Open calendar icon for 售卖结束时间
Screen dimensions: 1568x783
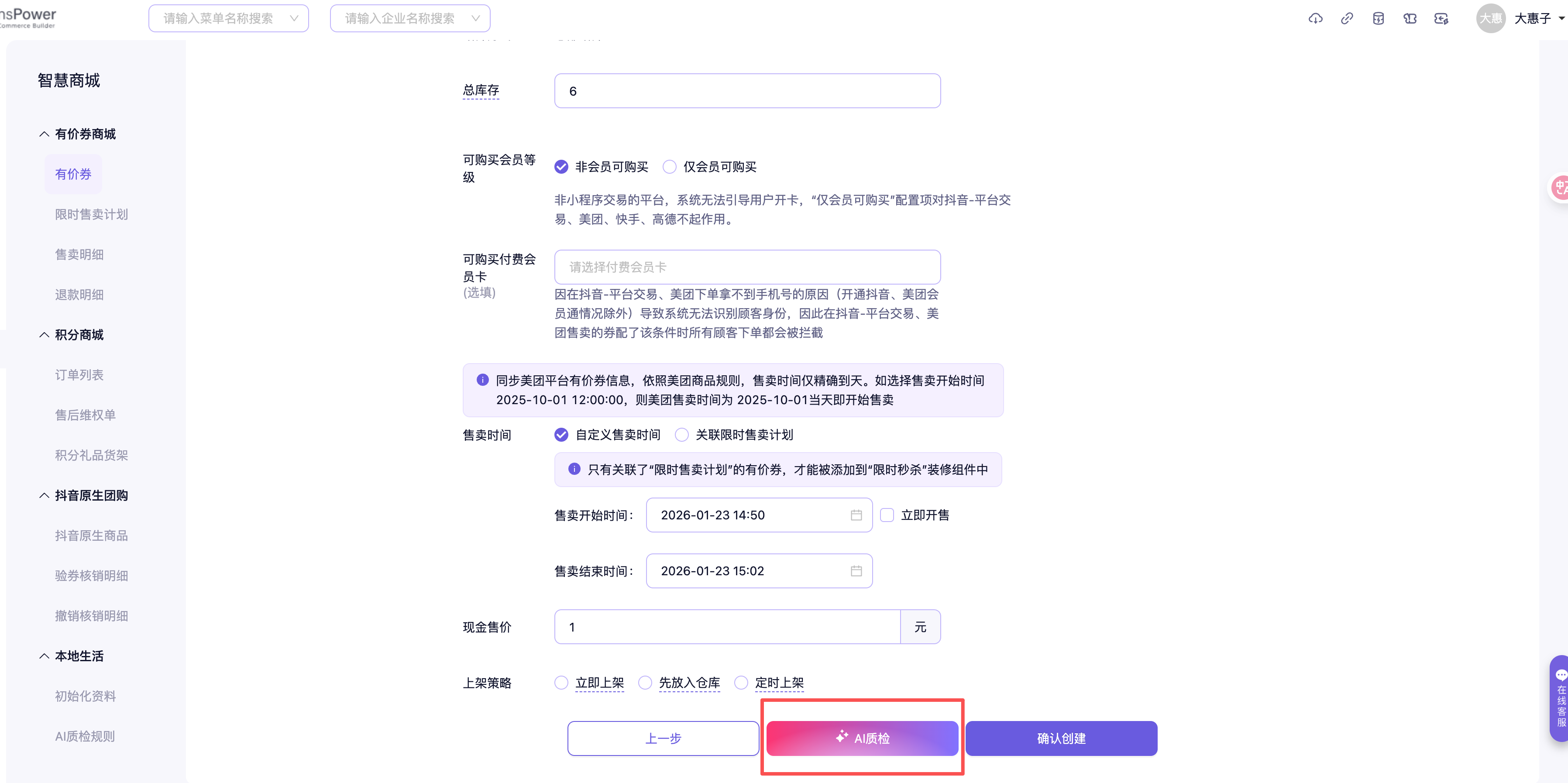point(856,571)
